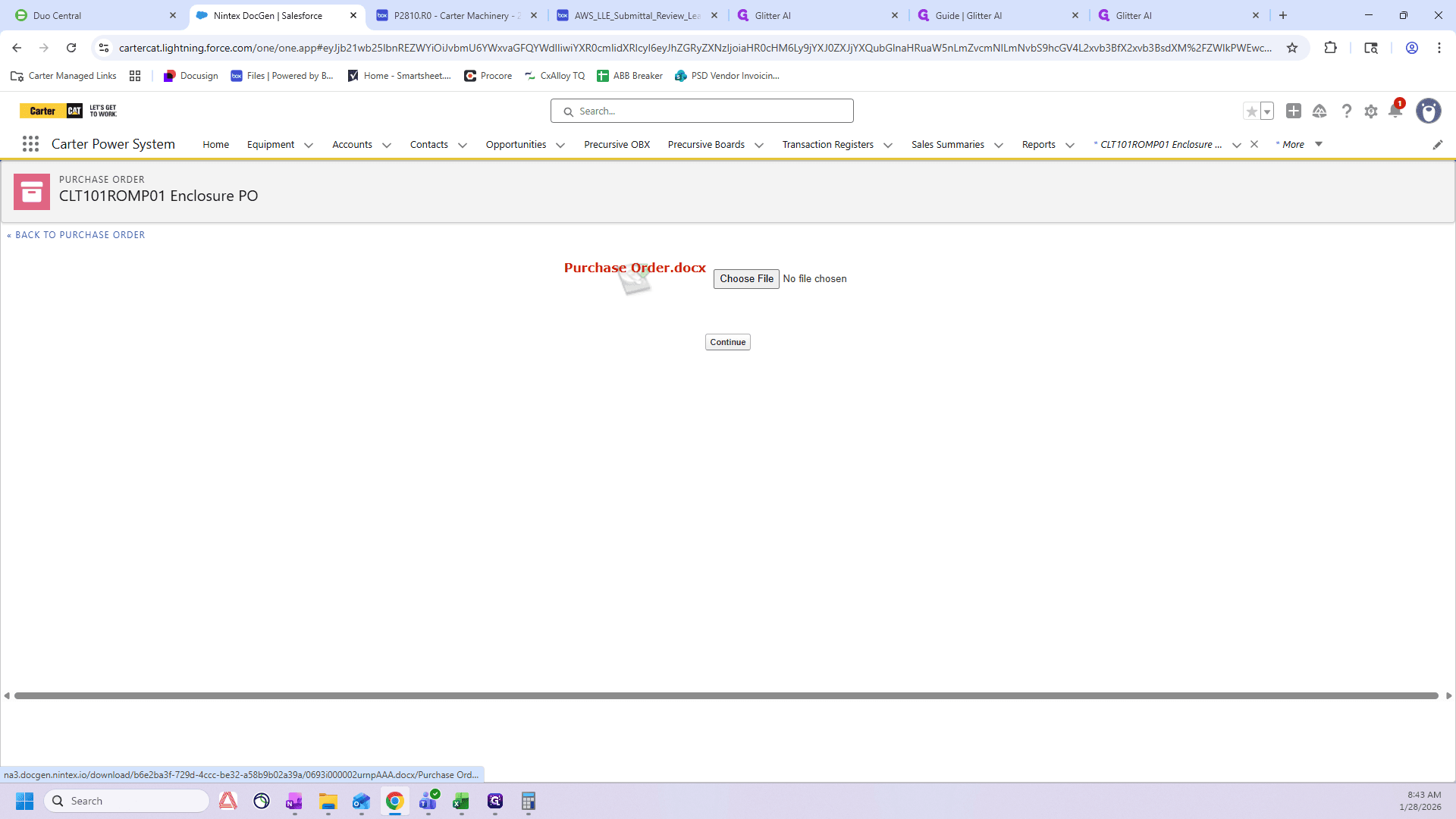This screenshot has height=819, width=1456.
Task: Click the Choose File button
Action: 746,279
